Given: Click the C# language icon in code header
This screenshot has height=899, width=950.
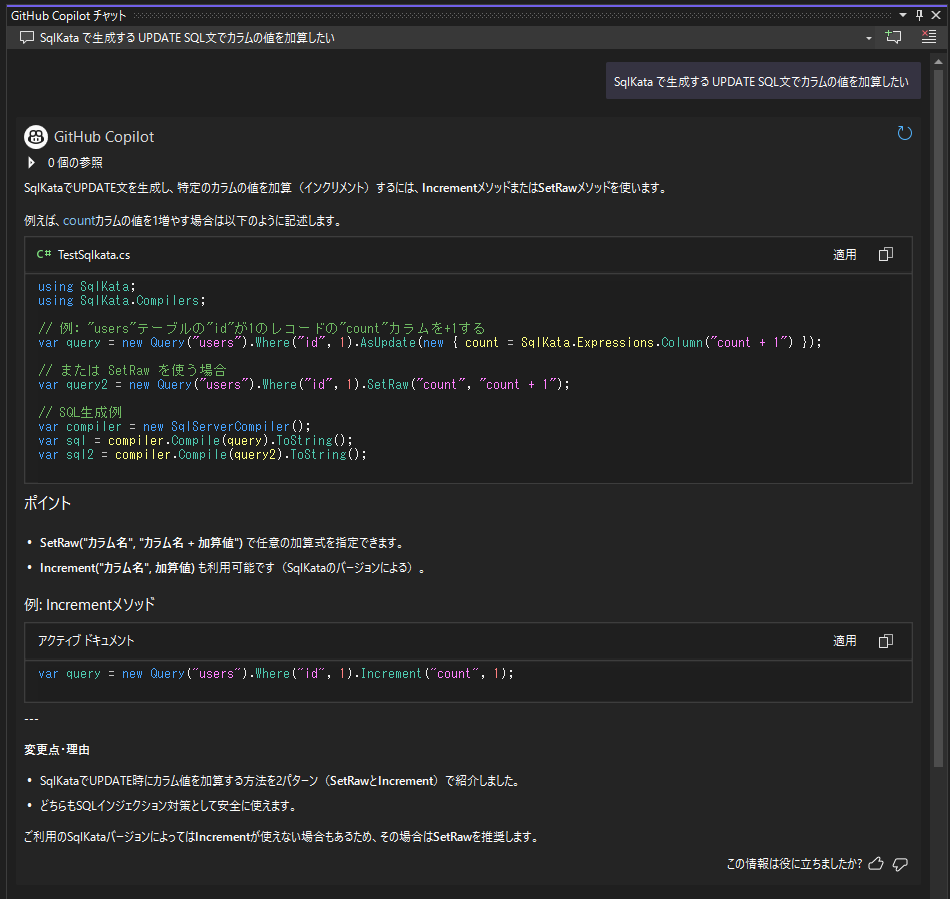Looking at the screenshot, I should (44, 254).
